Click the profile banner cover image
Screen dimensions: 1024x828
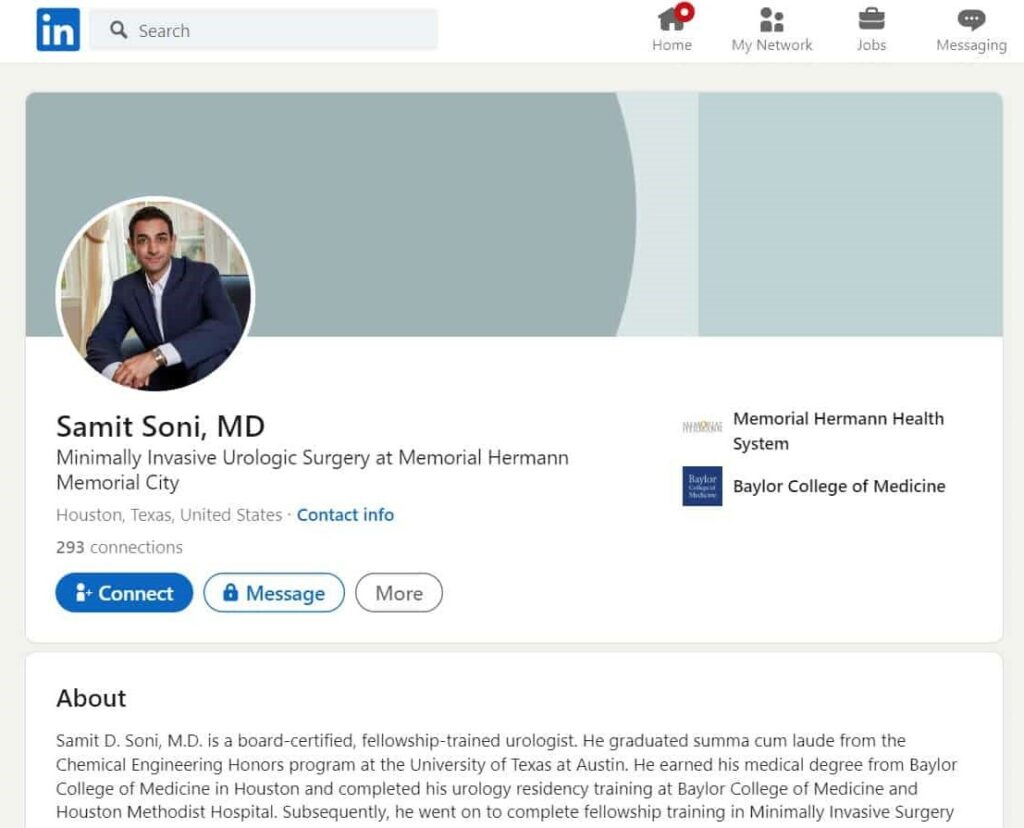tap(514, 214)
